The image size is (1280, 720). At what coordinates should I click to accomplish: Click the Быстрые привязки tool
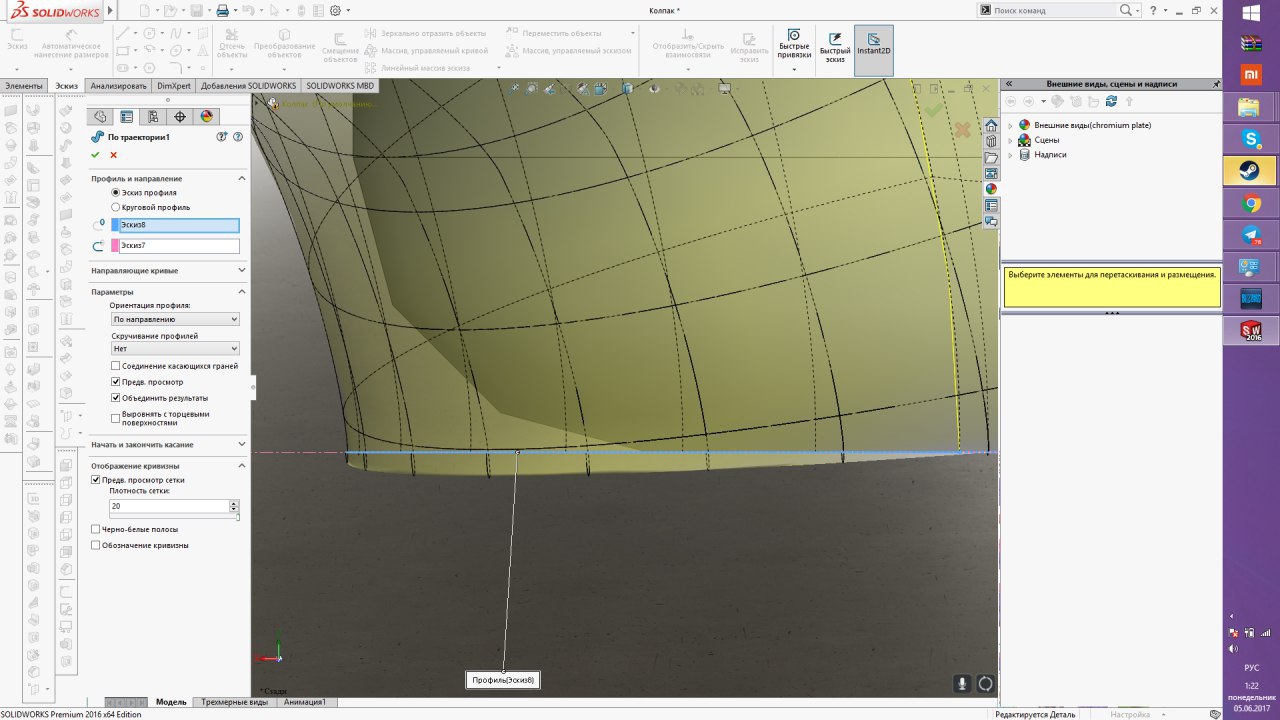[x=795, y=50]
